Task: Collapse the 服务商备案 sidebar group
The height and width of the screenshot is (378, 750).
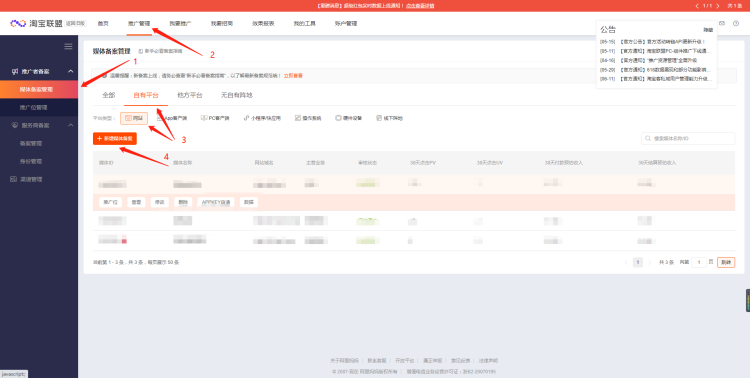Action: tap(71, 125)
